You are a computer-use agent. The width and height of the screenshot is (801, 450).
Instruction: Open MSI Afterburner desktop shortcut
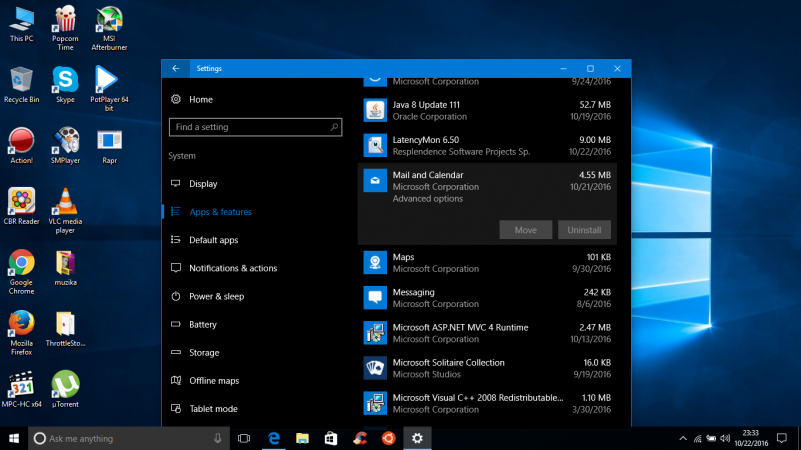point(109,28)
